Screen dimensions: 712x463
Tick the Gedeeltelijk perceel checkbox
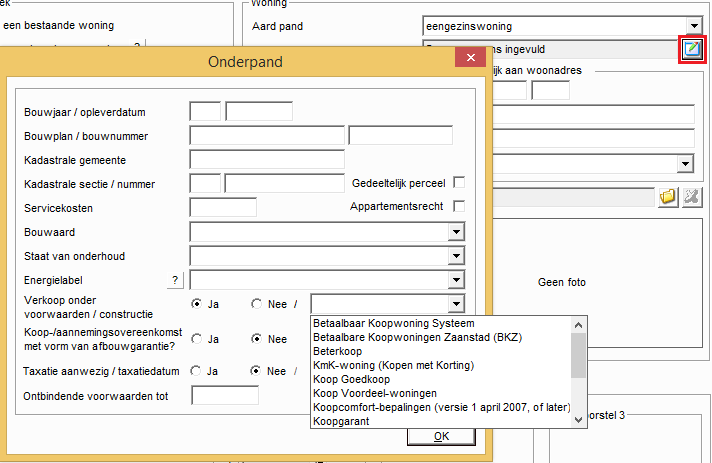pos(459,182)
